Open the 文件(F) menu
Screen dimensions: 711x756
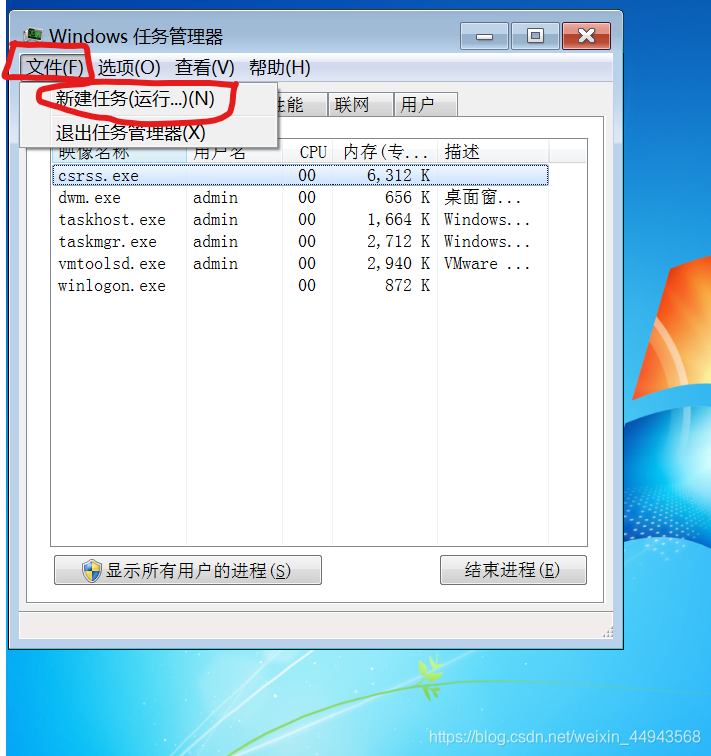[x=55, y=67]
